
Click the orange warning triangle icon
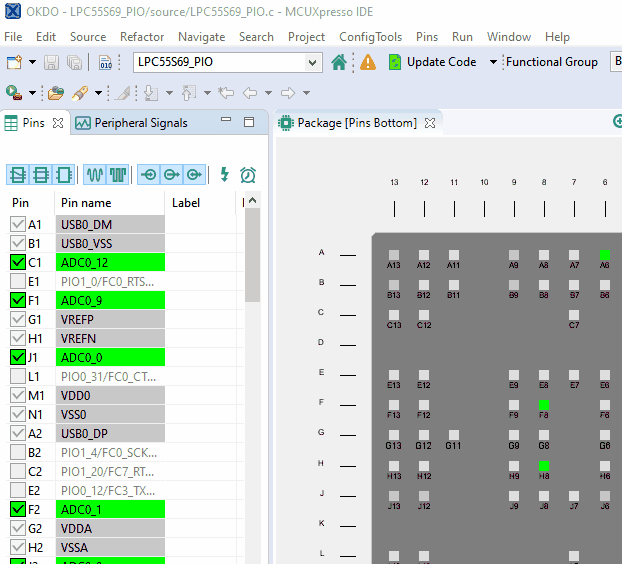pyautogui.click(x=368, y=62)
